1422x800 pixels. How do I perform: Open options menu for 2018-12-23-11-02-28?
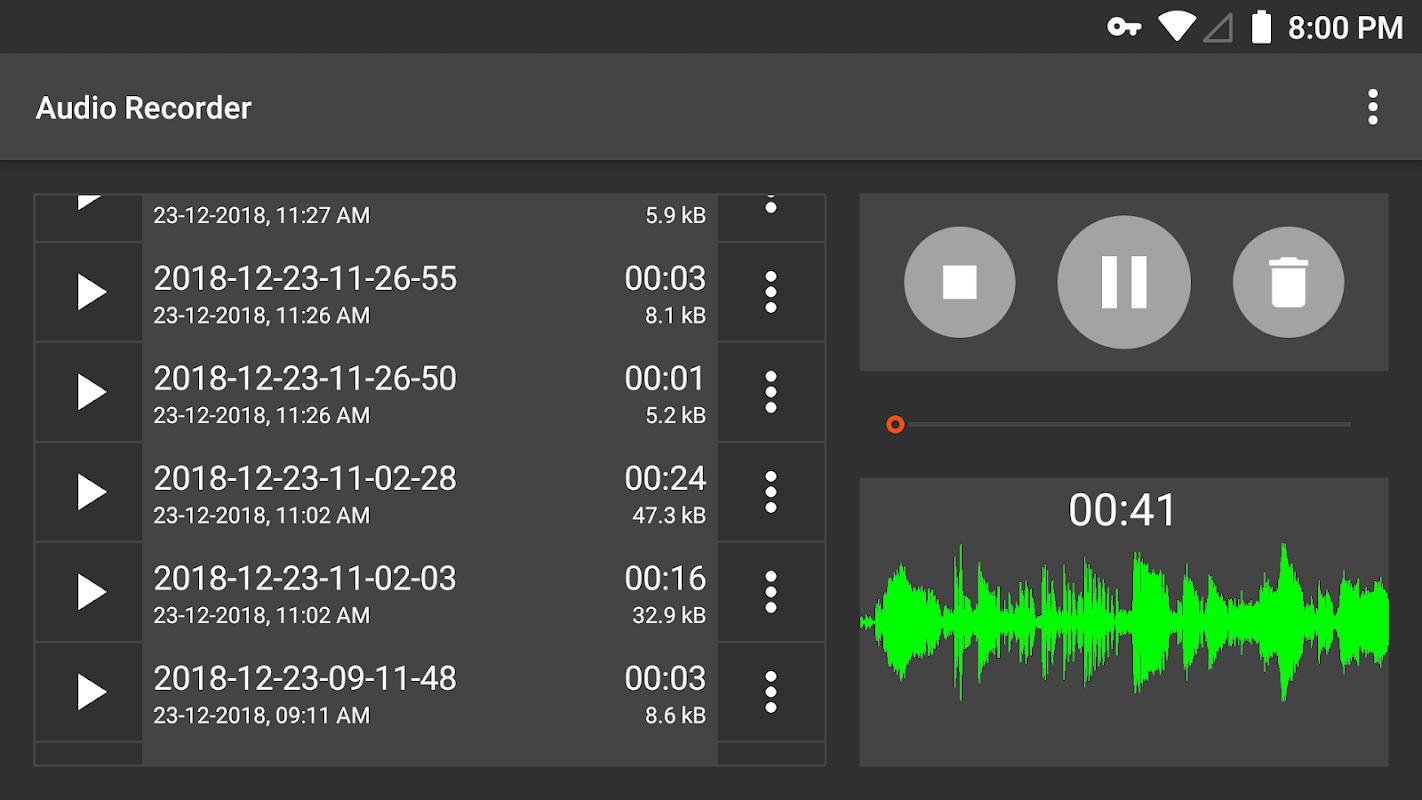(x=771, y=492)
